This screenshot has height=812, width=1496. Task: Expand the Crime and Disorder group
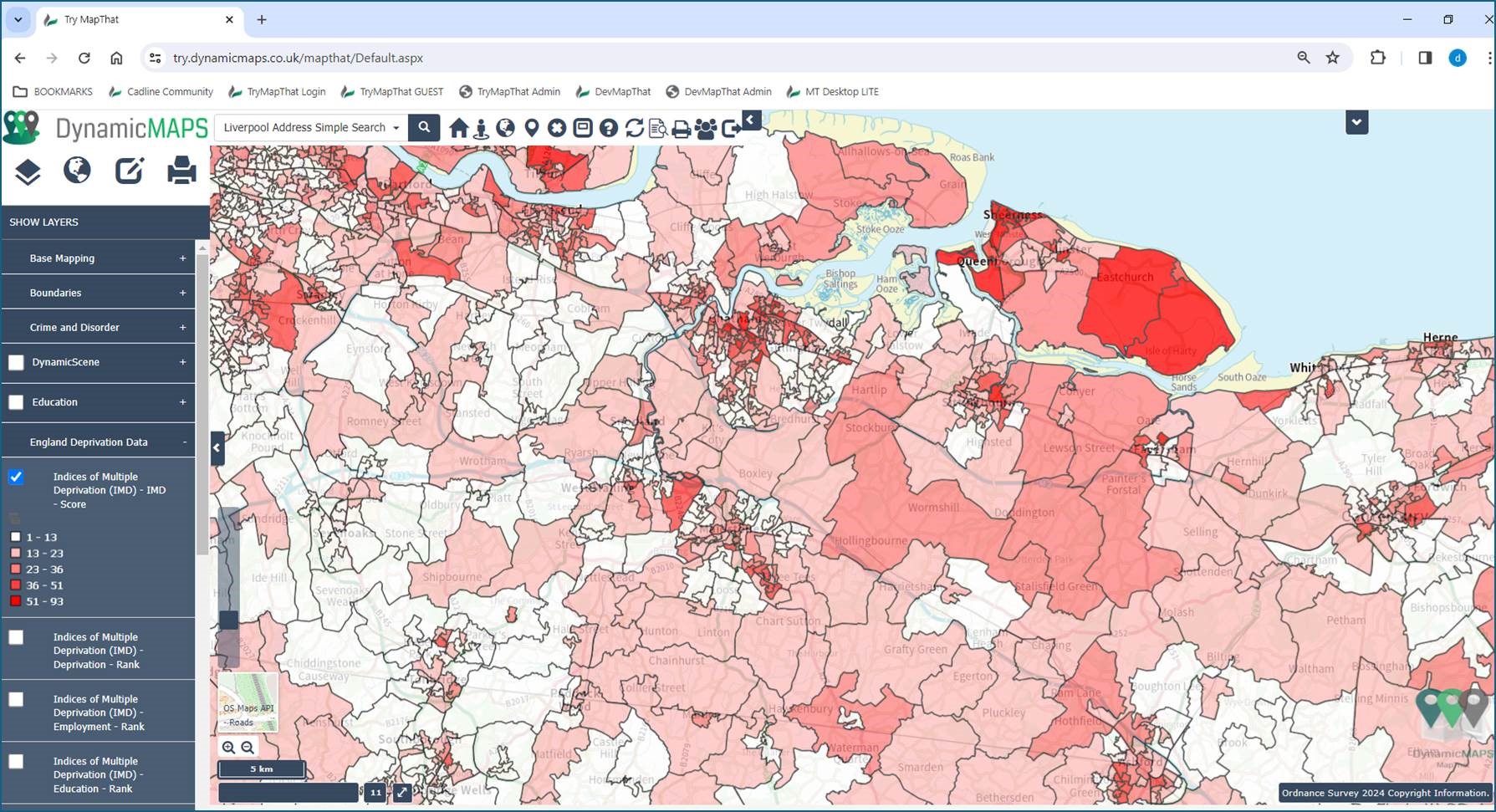tap(181, 327)
